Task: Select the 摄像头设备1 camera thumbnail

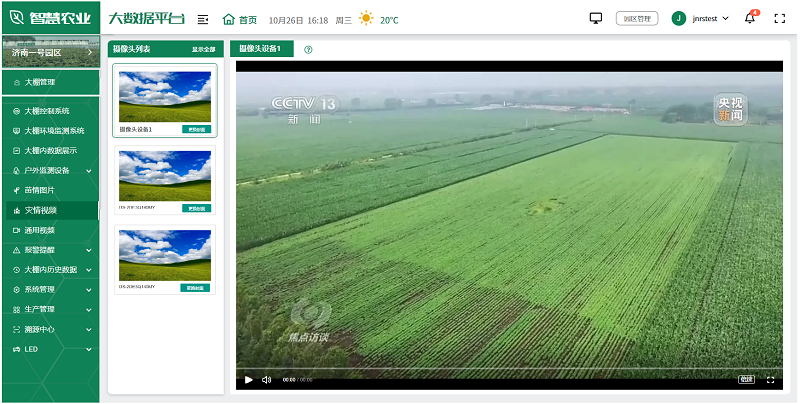Action: [x=165, y=96]
